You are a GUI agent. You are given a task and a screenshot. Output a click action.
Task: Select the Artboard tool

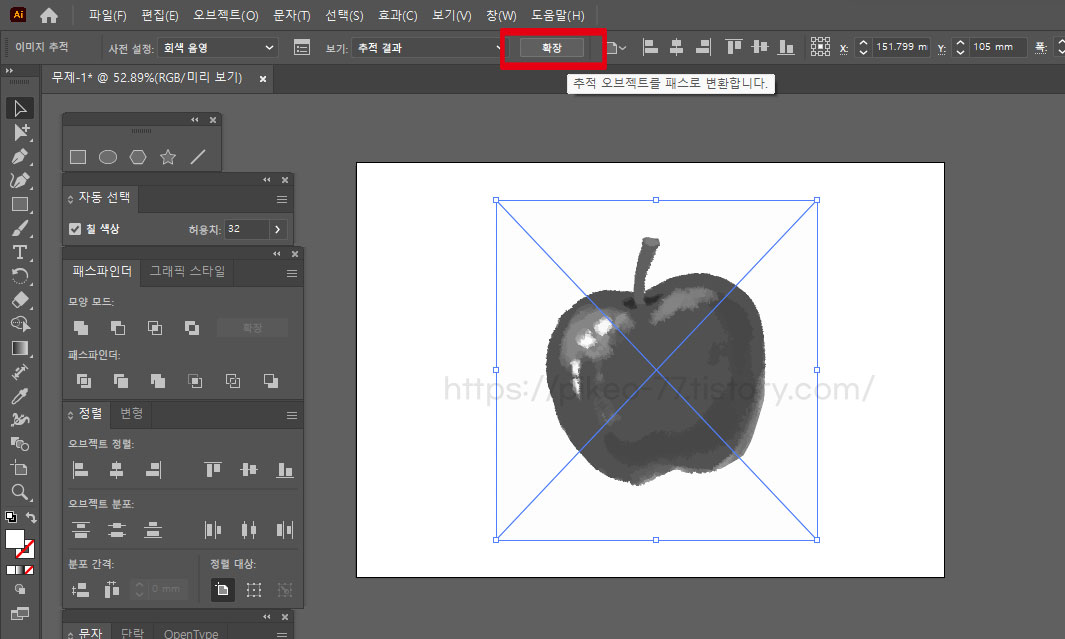20,468
